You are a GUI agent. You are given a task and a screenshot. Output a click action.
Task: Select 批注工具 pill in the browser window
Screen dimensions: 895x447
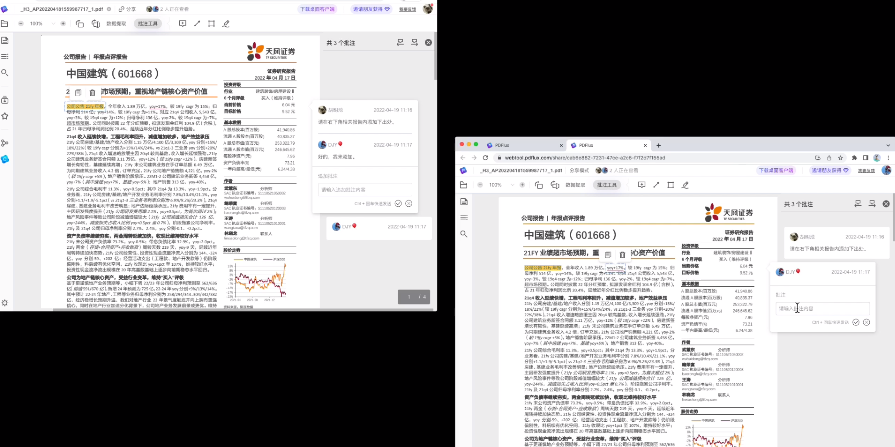click(607, 185)
